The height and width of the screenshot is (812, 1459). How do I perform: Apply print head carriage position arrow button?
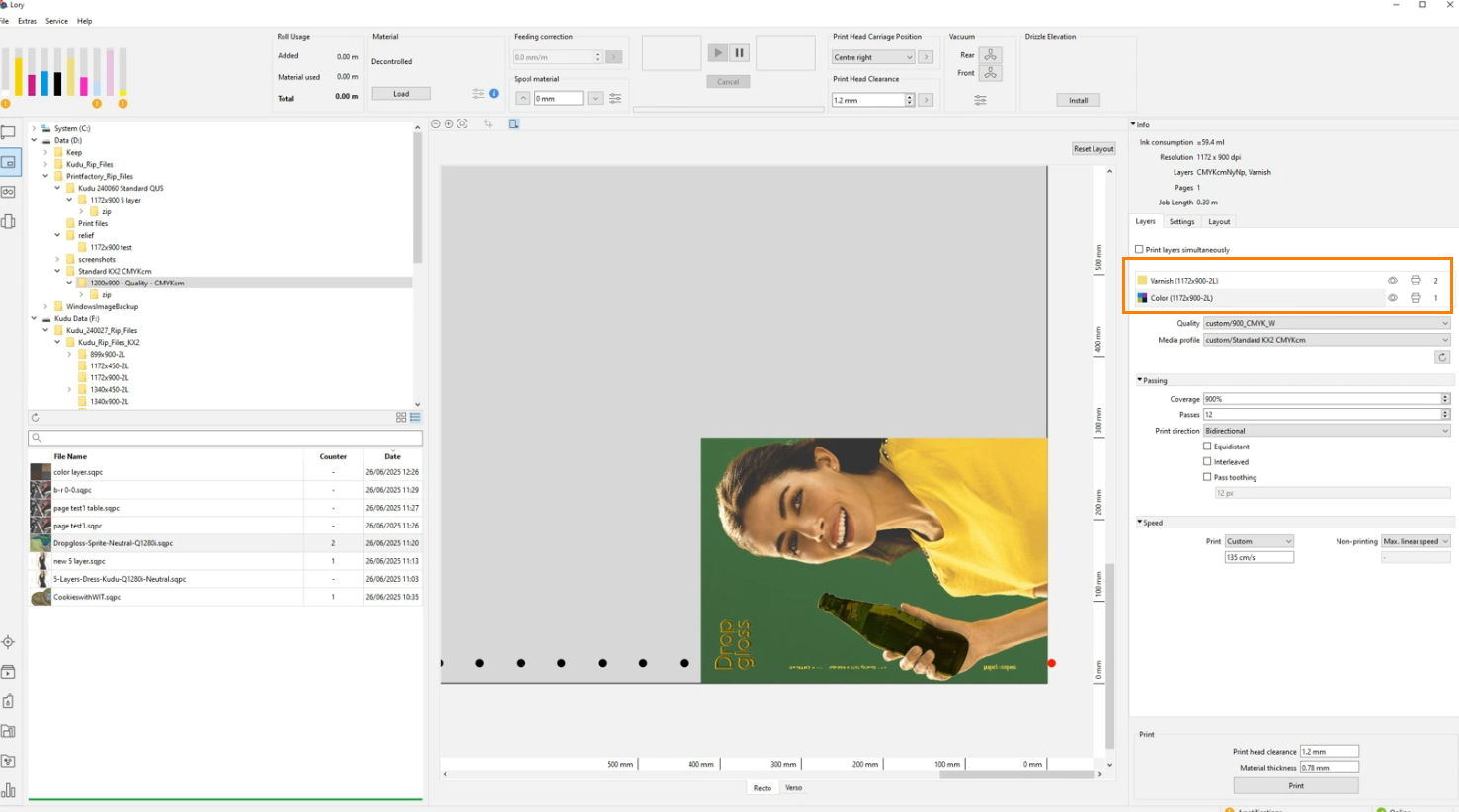926,57
